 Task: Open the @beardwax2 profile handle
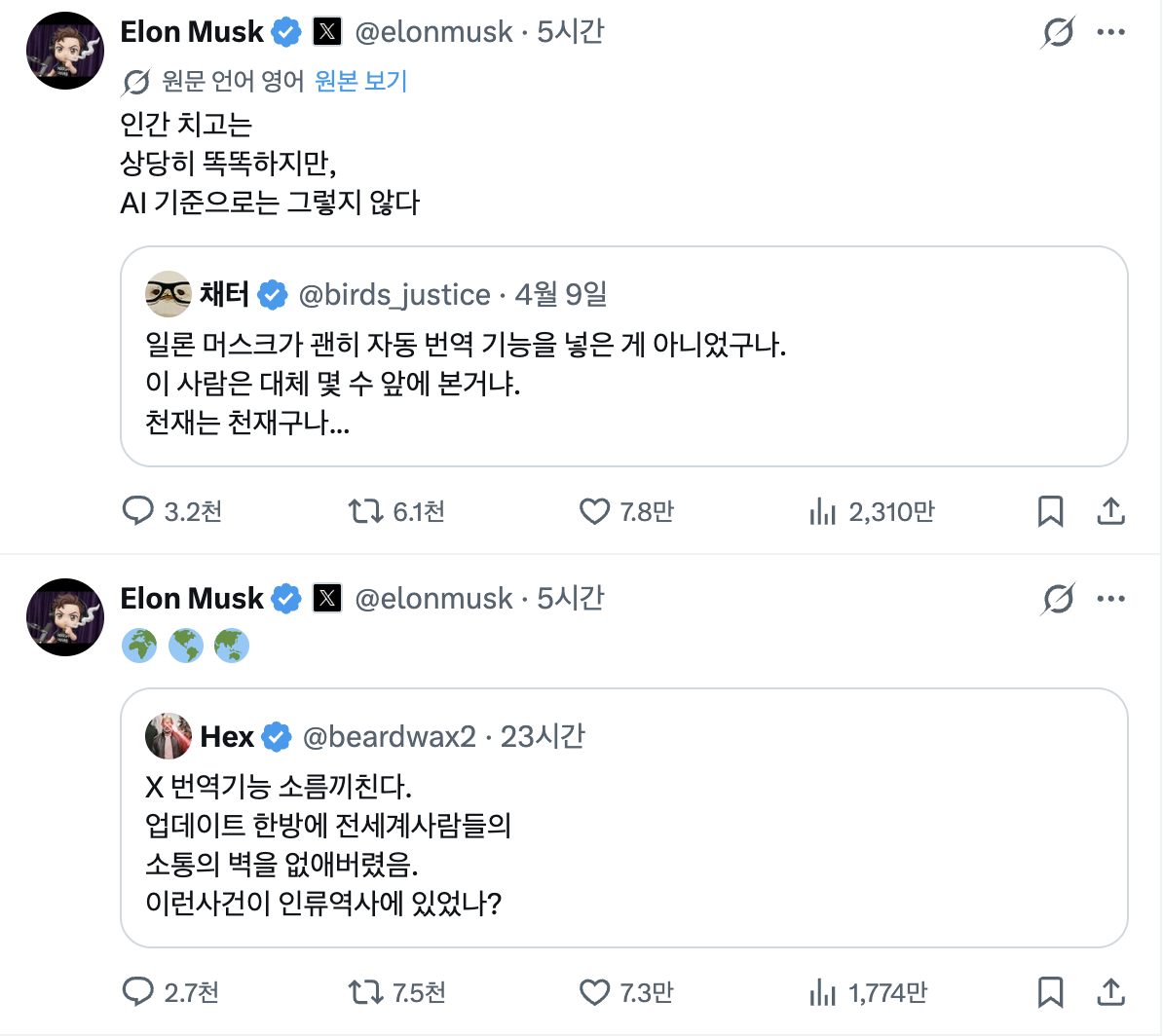(x=390, y=737)
